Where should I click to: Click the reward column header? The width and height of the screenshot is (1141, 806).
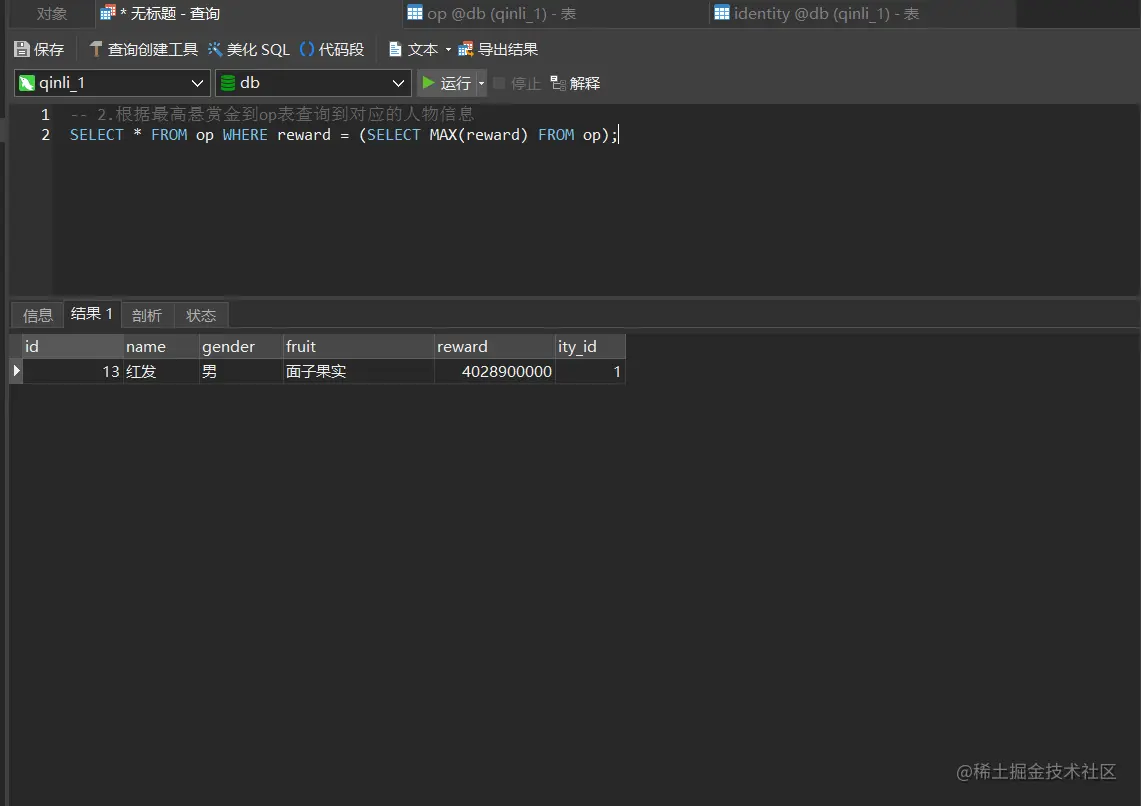tap(495, 346)
